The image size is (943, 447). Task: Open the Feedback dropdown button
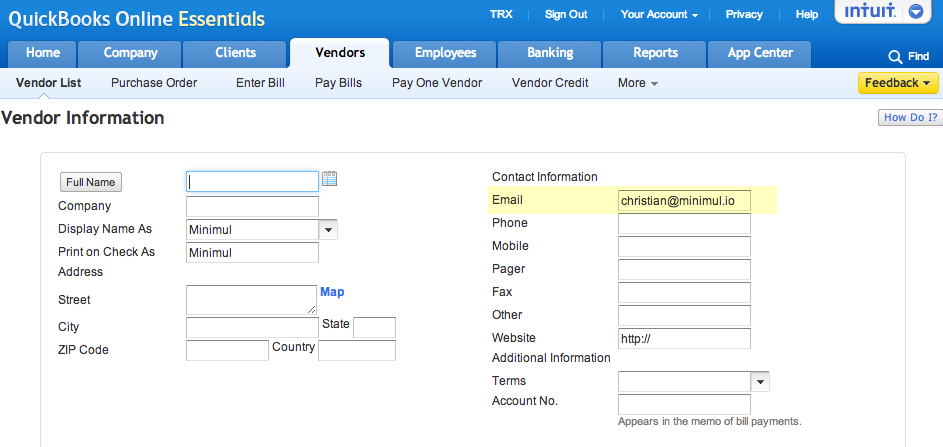coord(898,83)
